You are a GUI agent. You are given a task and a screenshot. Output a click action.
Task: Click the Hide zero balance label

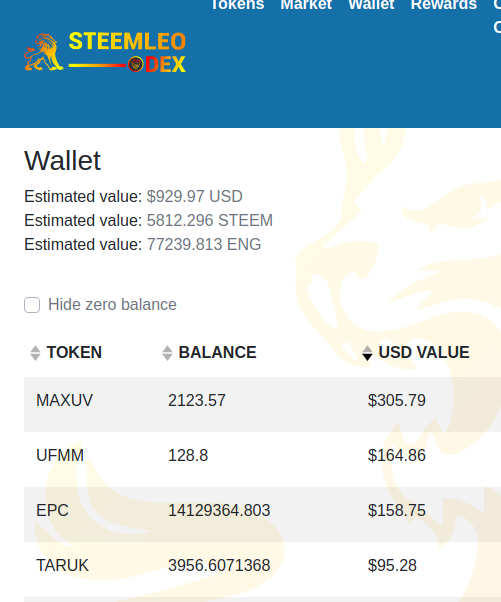112,305
